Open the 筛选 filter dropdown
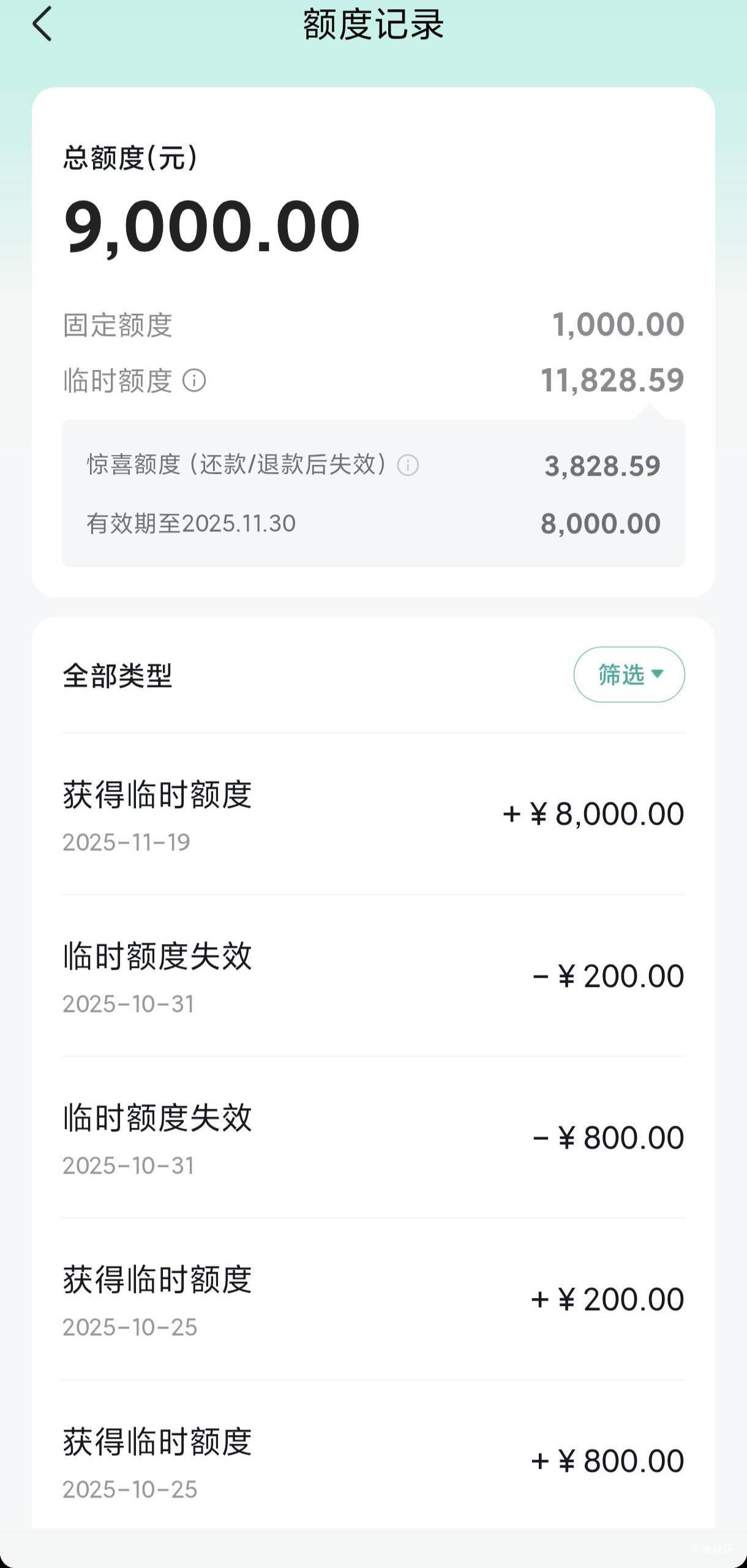 point(629,674)
